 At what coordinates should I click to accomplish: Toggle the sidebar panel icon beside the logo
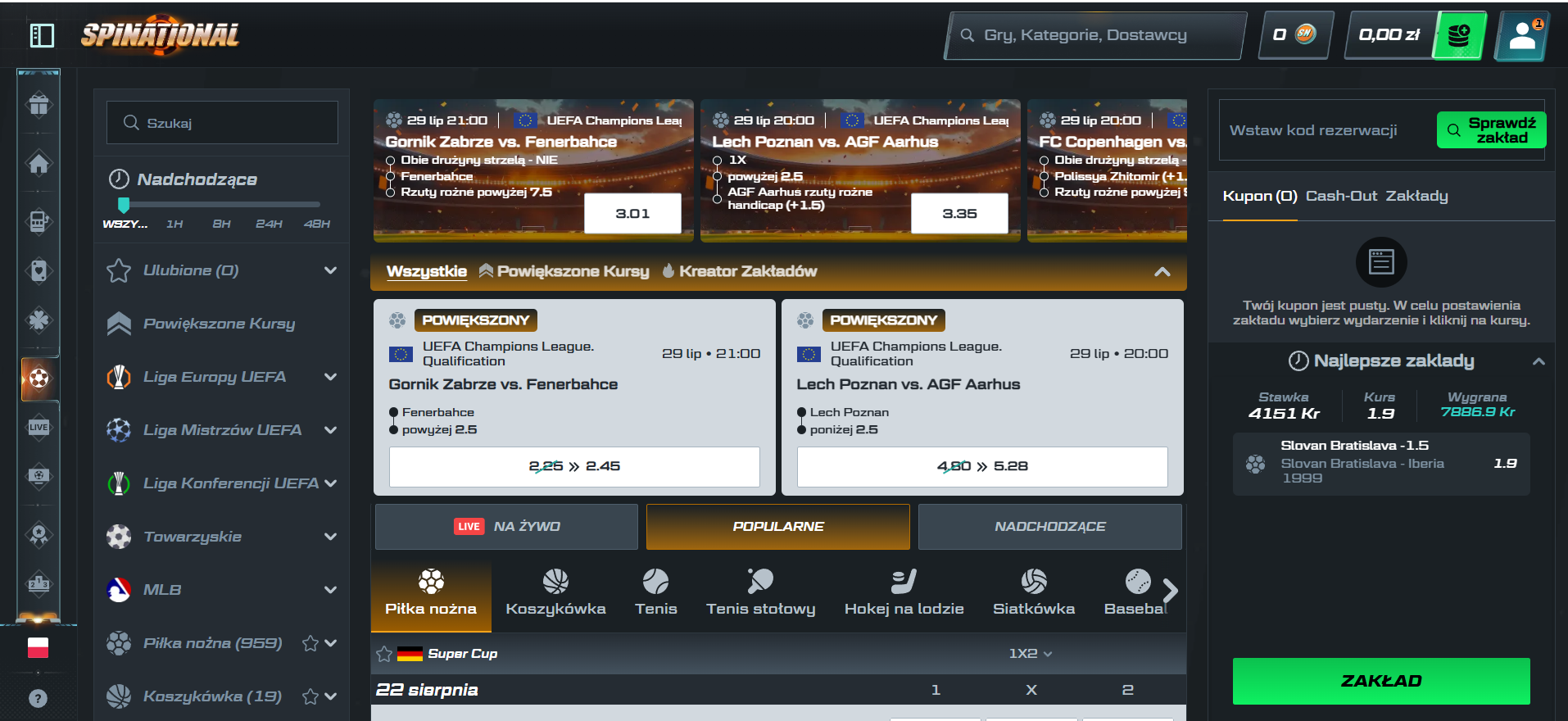[42, 35]
